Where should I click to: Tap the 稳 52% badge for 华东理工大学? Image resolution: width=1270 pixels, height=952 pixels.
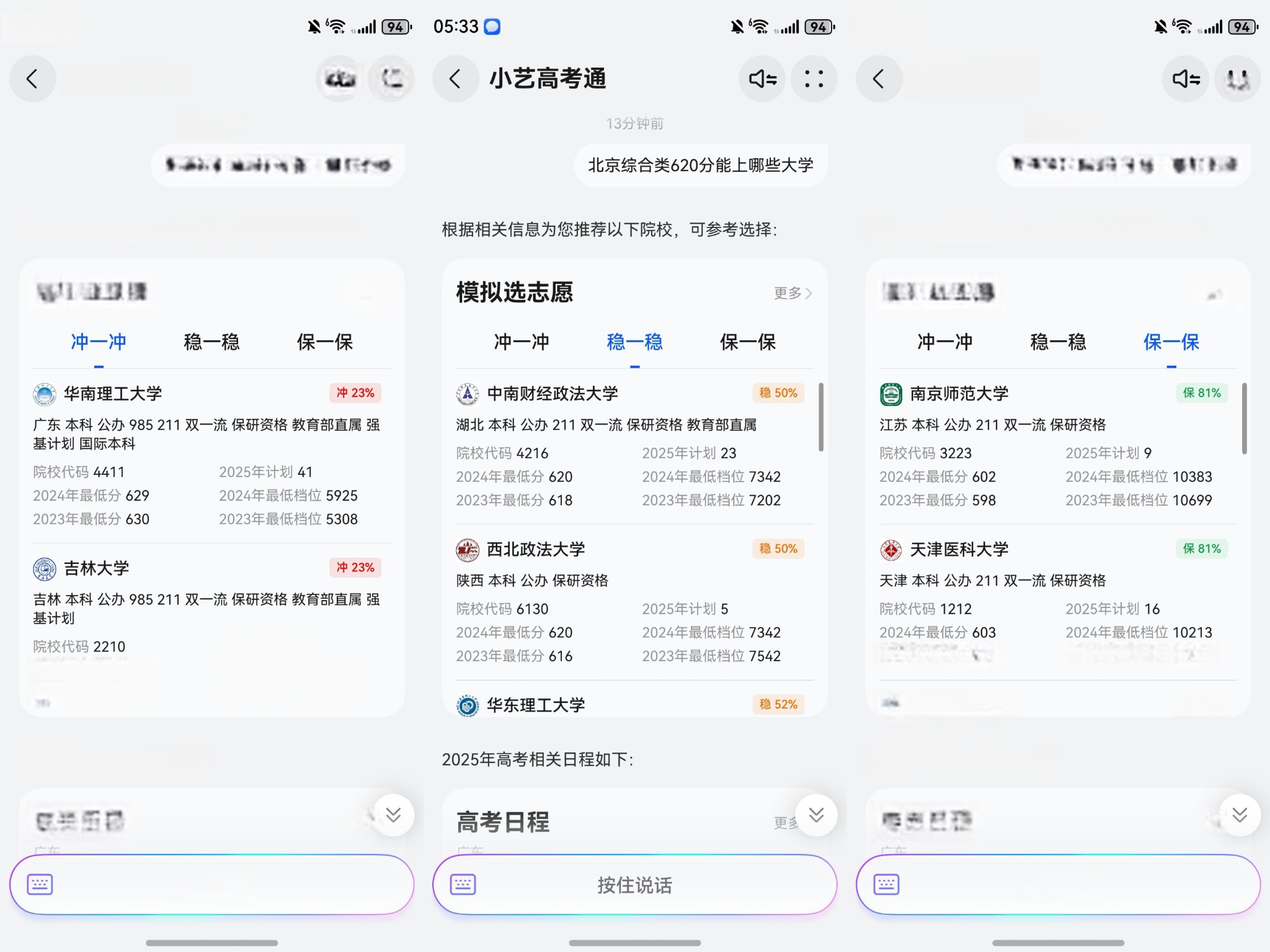coord(778,704)
